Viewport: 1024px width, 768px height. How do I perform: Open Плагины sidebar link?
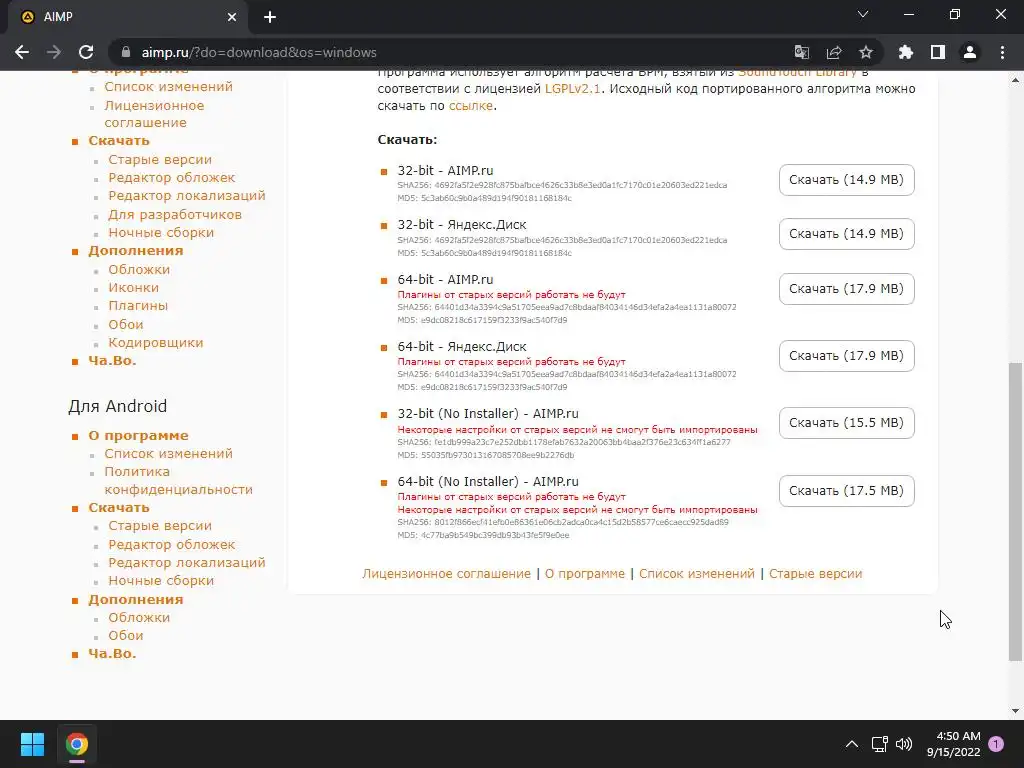click(138, 306)
